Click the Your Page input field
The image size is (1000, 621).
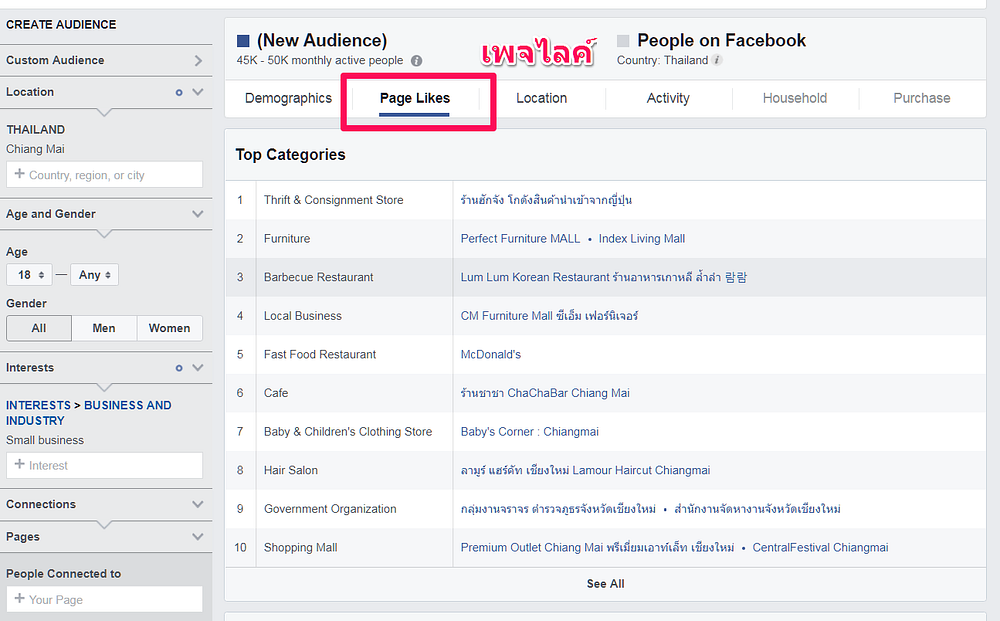(x=105, y=599)
